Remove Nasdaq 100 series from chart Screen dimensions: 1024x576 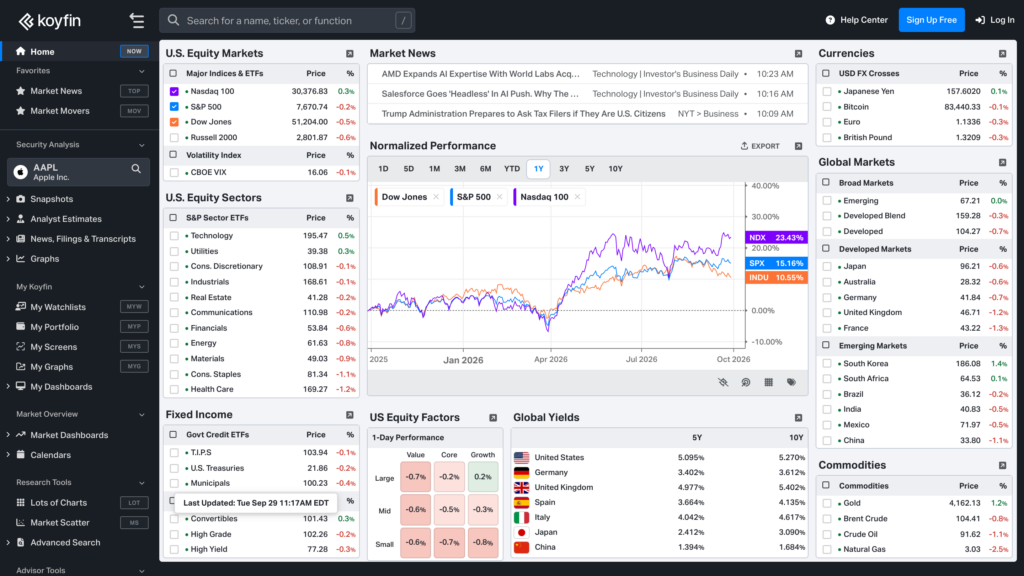[577, 197]
